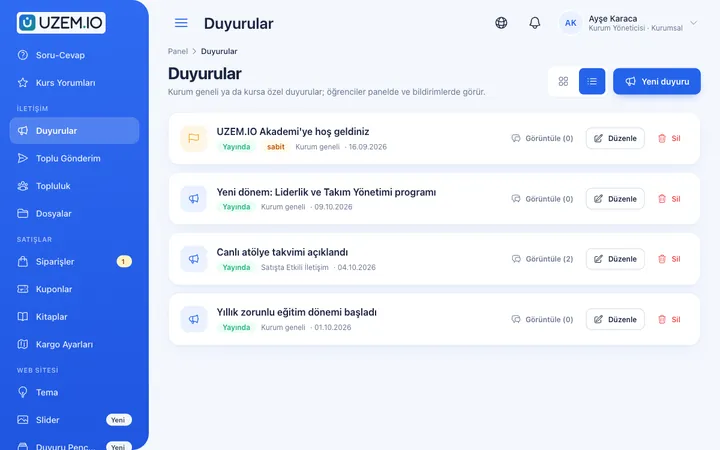Screen dimensions: 720x450
Task: View Görüntüle (2) for Canlı atölye announcement
Action: coord(542,259)
